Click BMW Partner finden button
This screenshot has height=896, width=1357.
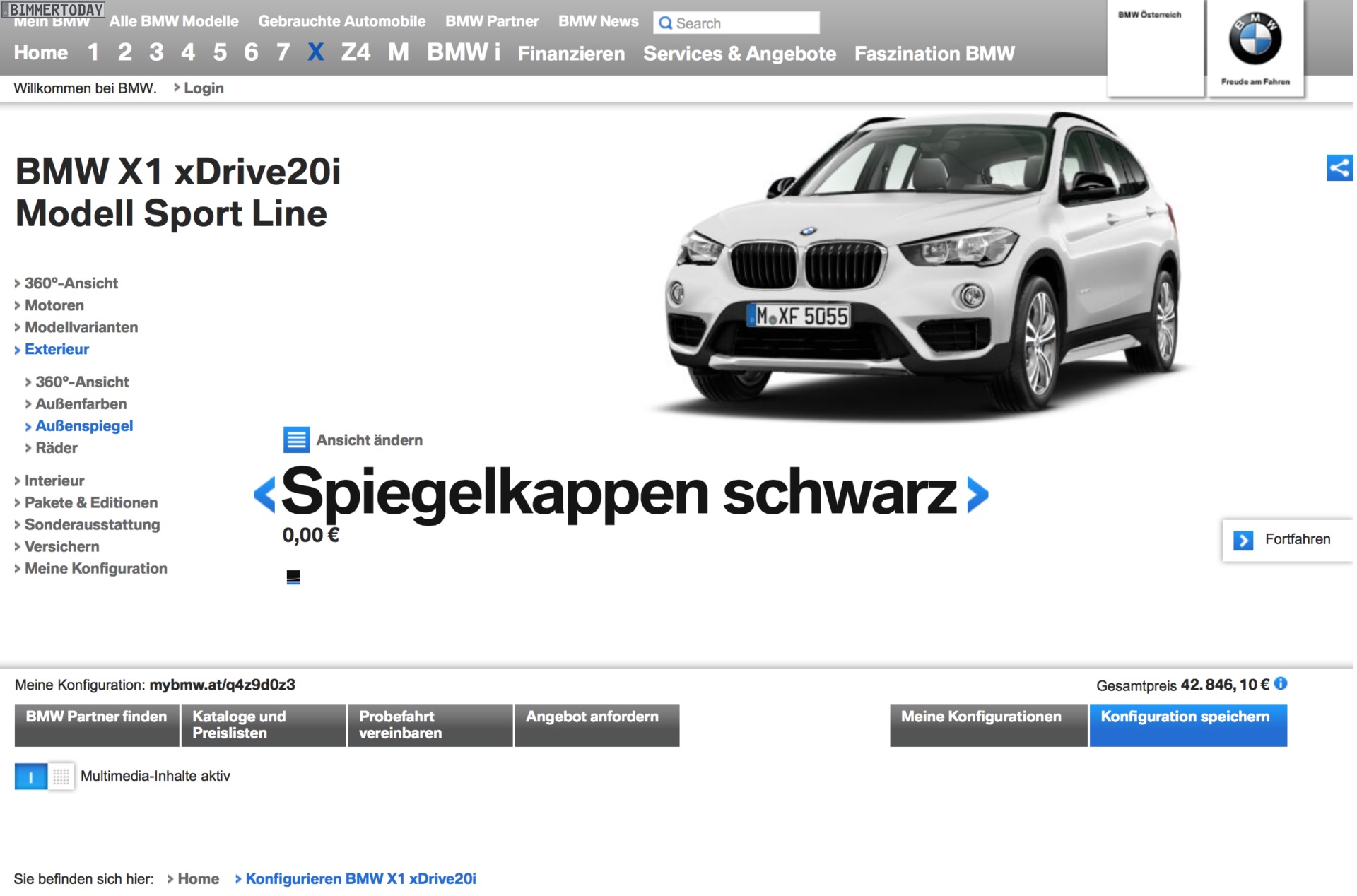tap(97, 725)
